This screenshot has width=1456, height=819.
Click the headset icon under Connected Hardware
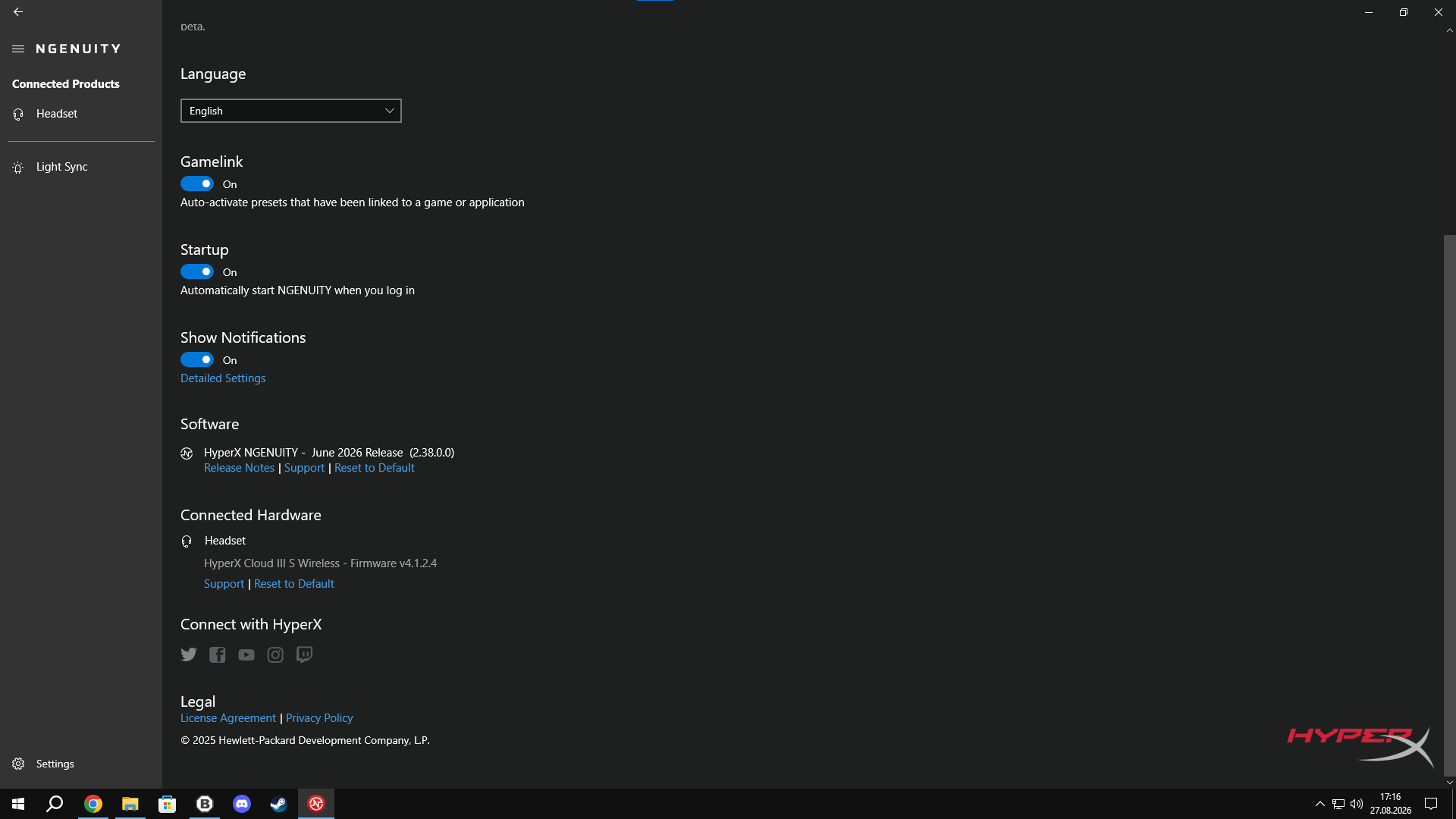(187, 541)
